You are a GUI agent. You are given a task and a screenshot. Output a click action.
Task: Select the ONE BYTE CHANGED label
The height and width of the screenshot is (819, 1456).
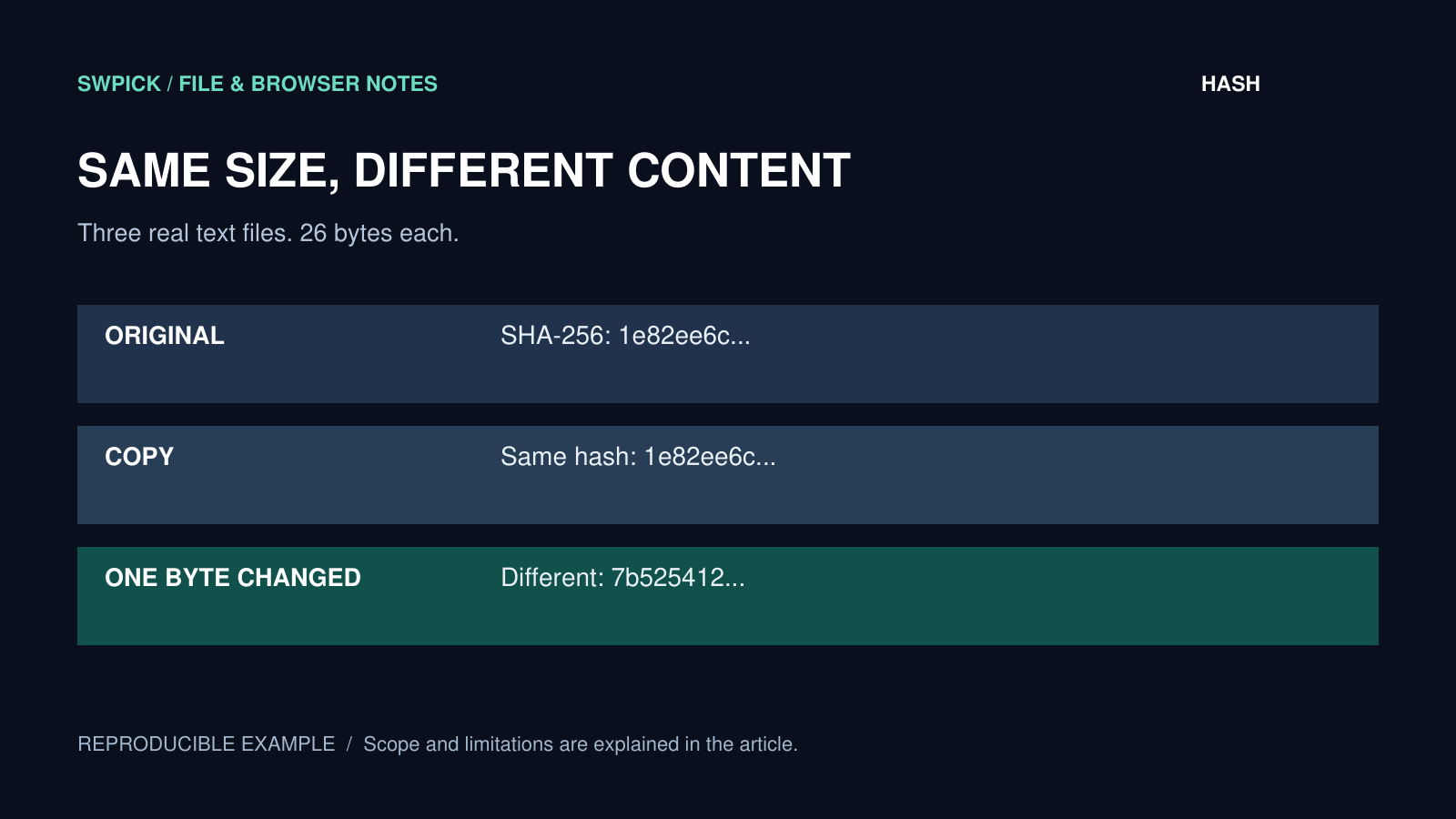[x=233, y=578]
